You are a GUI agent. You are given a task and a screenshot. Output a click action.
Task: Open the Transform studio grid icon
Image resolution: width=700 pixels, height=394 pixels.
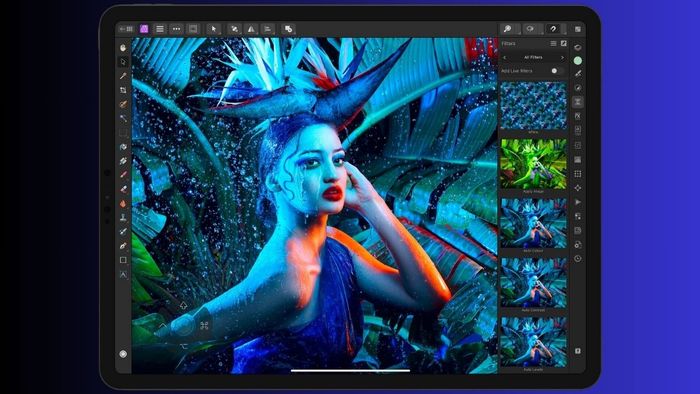click(x=578, y=174)
